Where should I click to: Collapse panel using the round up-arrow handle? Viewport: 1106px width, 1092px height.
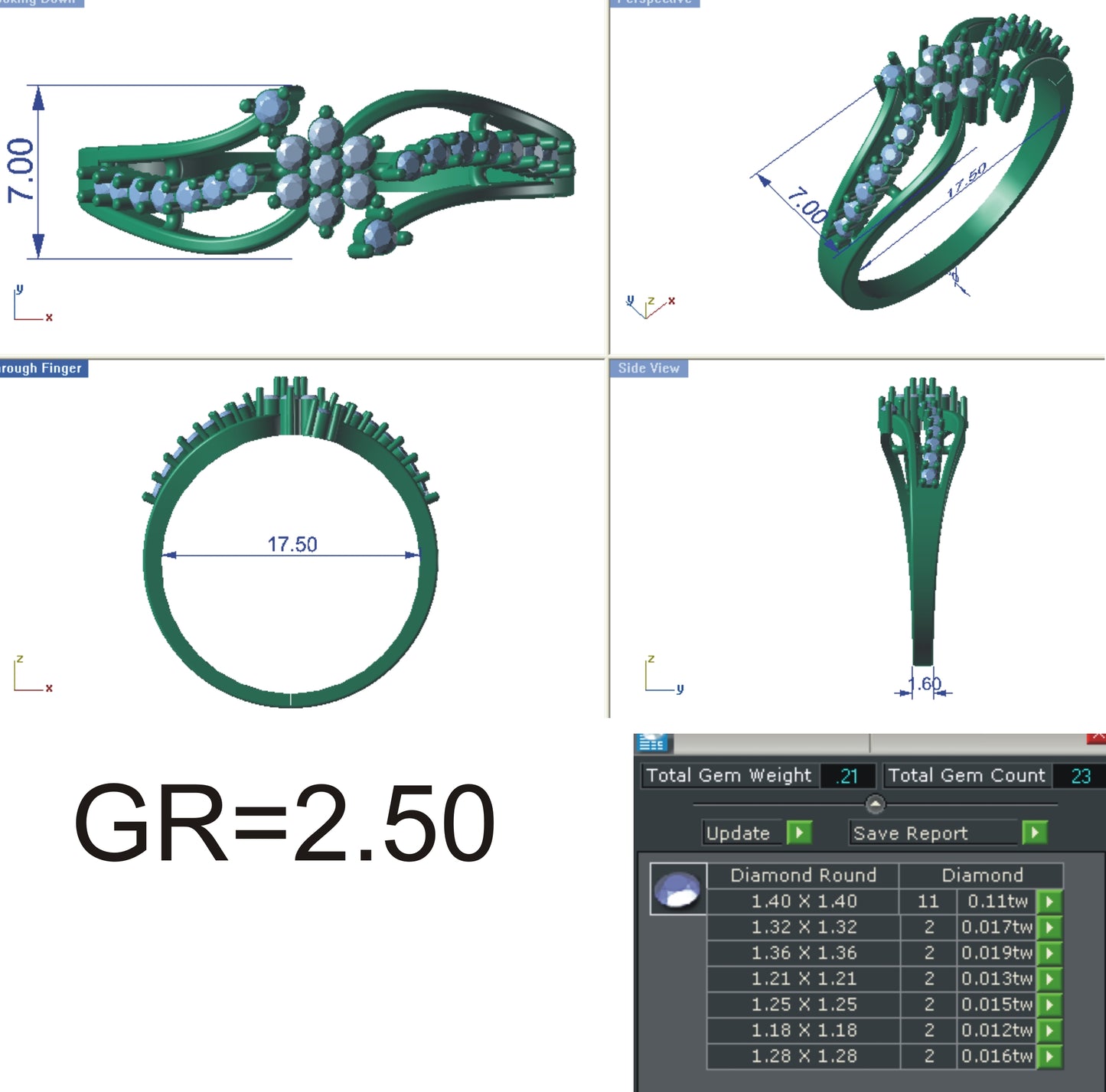(875, 804)
